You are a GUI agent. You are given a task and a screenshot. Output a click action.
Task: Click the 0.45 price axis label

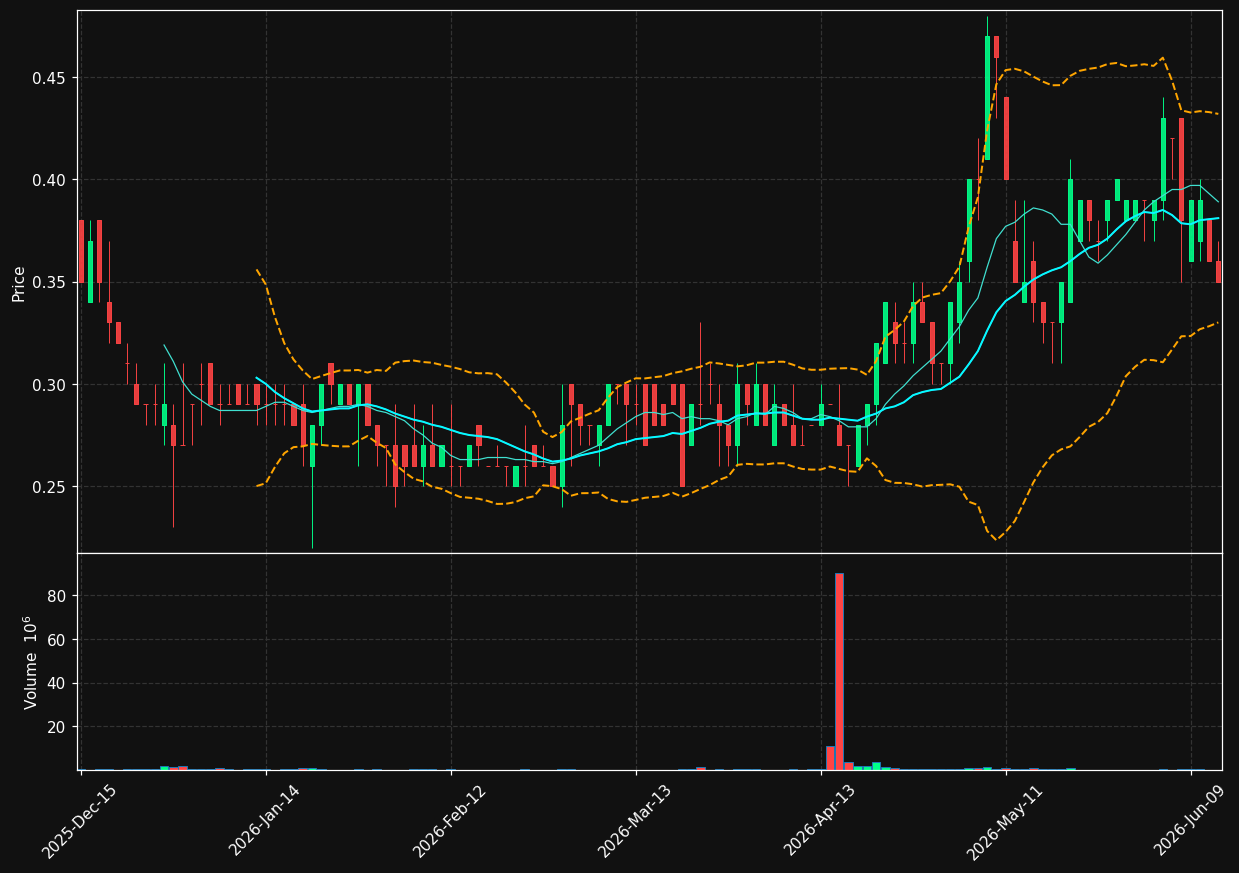click(50, 78)
